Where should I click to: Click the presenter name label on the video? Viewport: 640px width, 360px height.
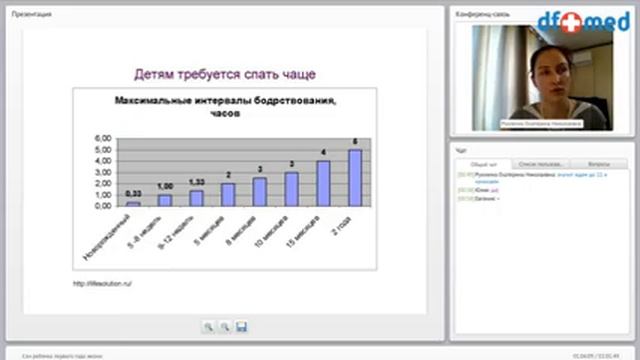point(541,124)
